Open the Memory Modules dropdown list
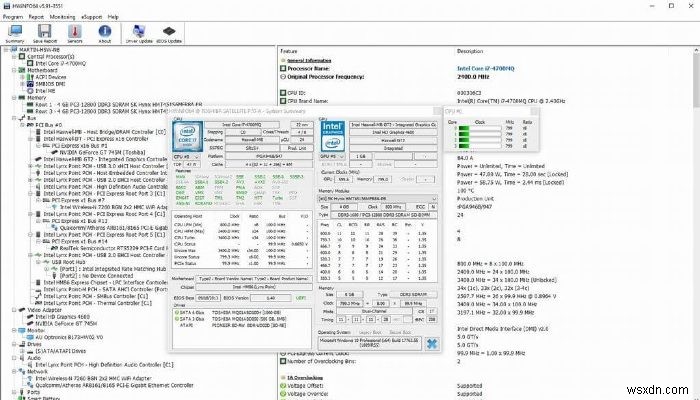 point(377,199)
